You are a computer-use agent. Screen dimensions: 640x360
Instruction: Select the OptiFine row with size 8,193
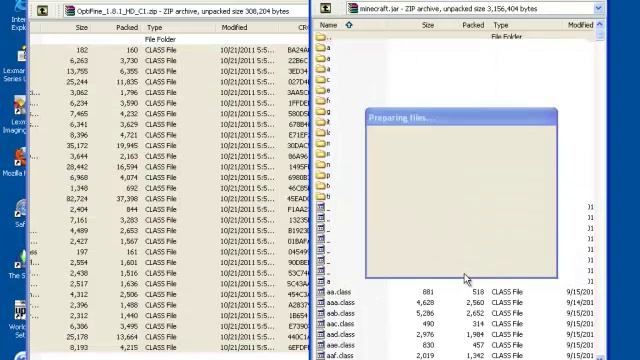tap(169, 347)
